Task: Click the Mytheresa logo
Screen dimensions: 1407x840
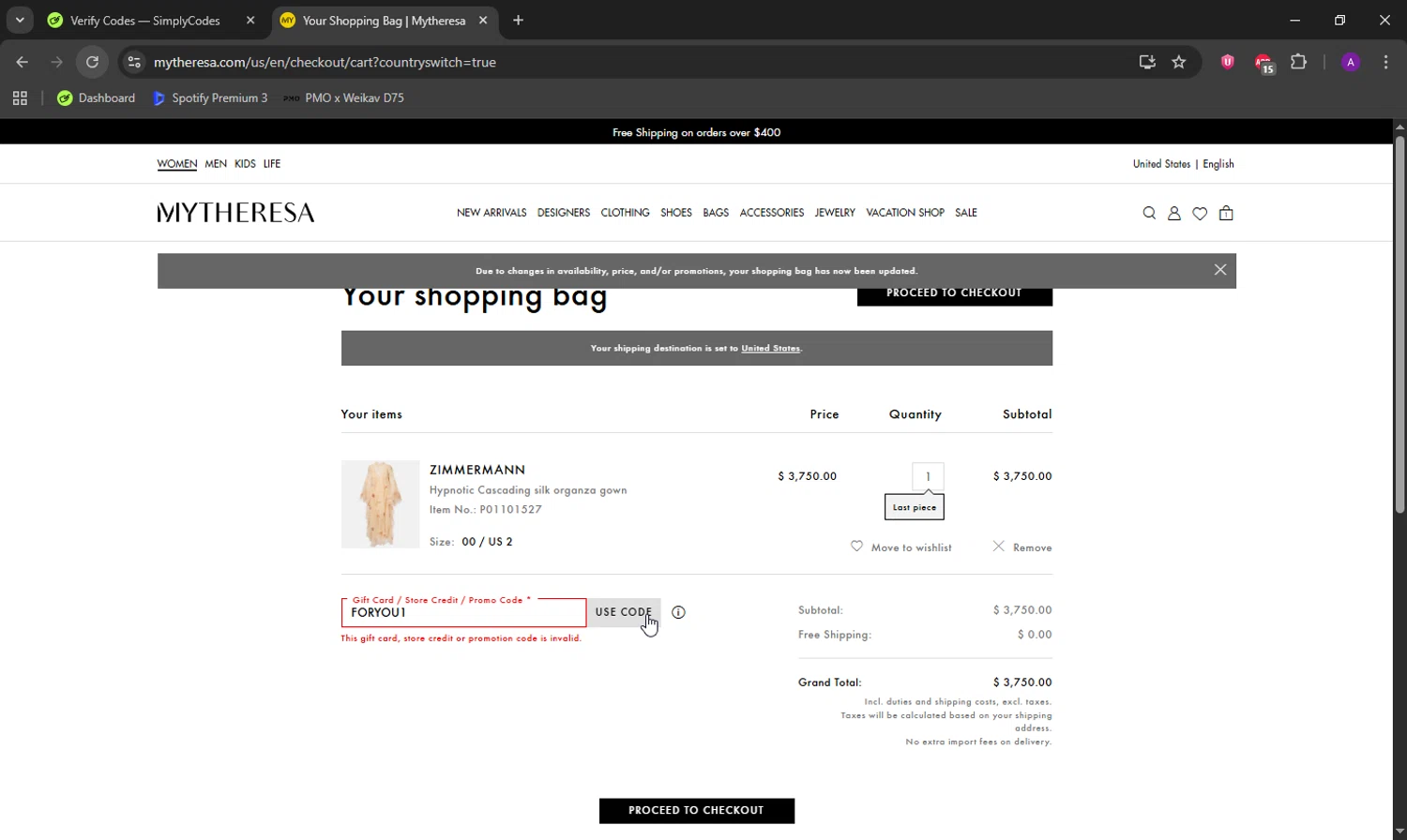Action: tap(235, 213)
